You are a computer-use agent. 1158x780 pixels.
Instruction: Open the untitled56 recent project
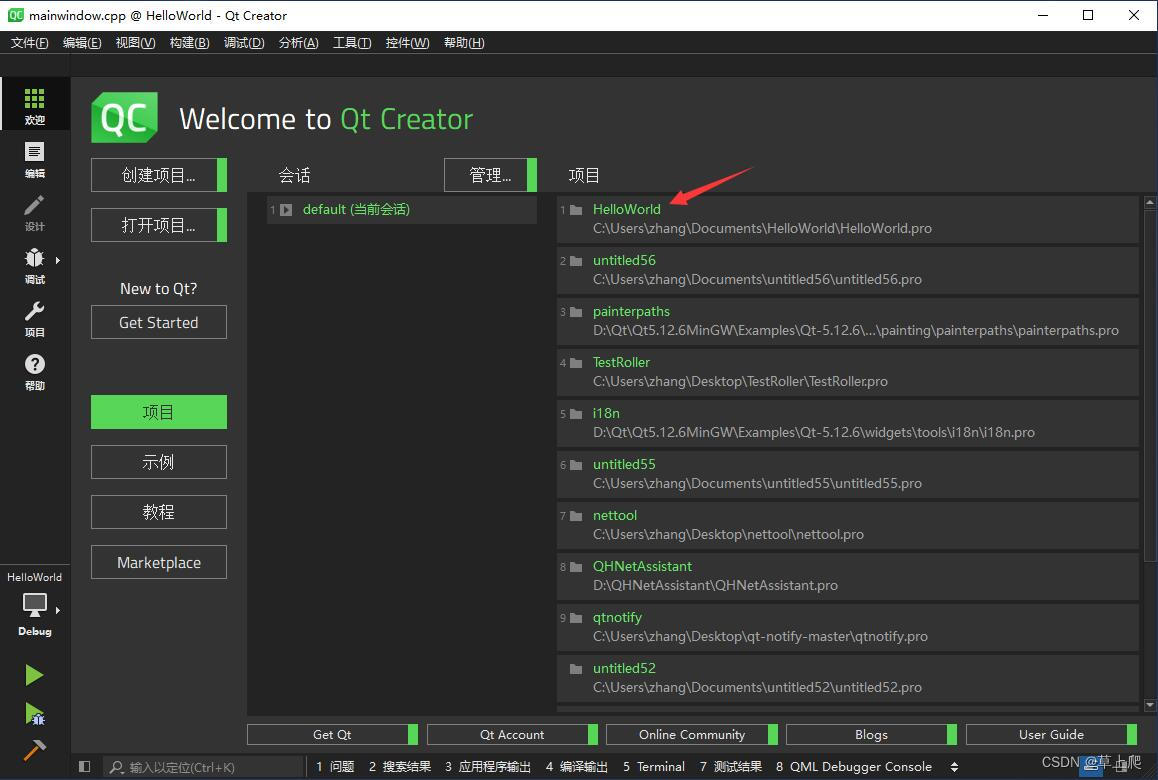[848, 270]
